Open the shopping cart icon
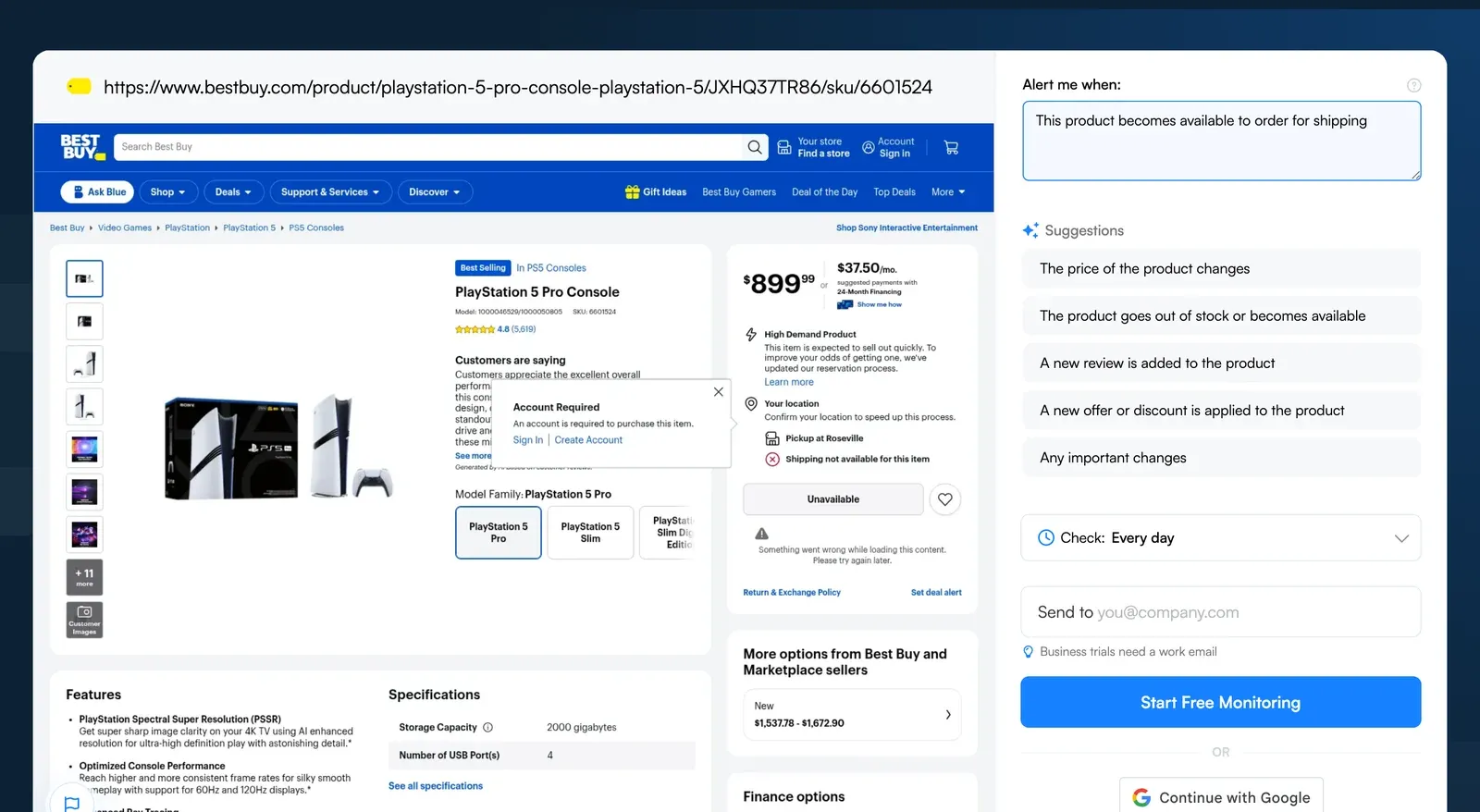Image resolution: width=1480 pixels, height=812 pixels. tap(951, 147)
